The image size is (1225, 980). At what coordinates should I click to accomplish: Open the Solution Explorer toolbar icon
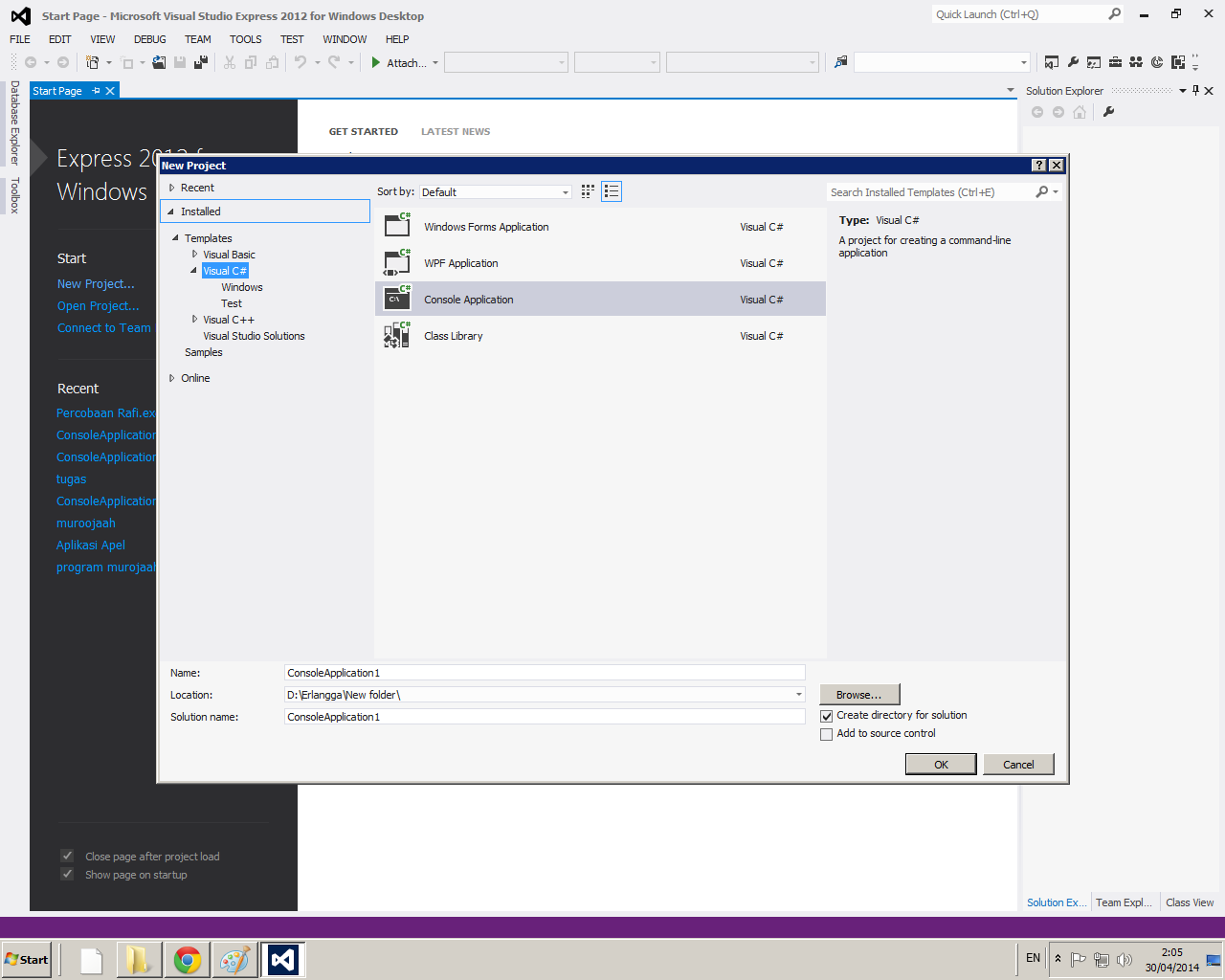coord(1052,62)
